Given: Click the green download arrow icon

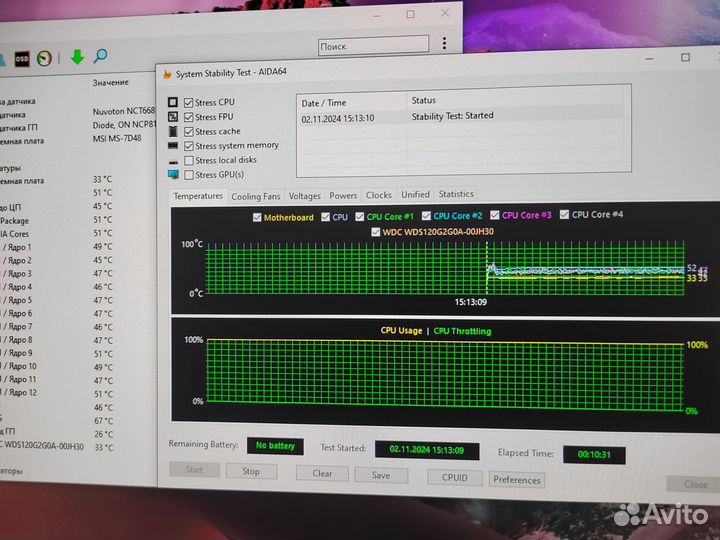Looking at the screenshot, I should [x=77, y=57].
